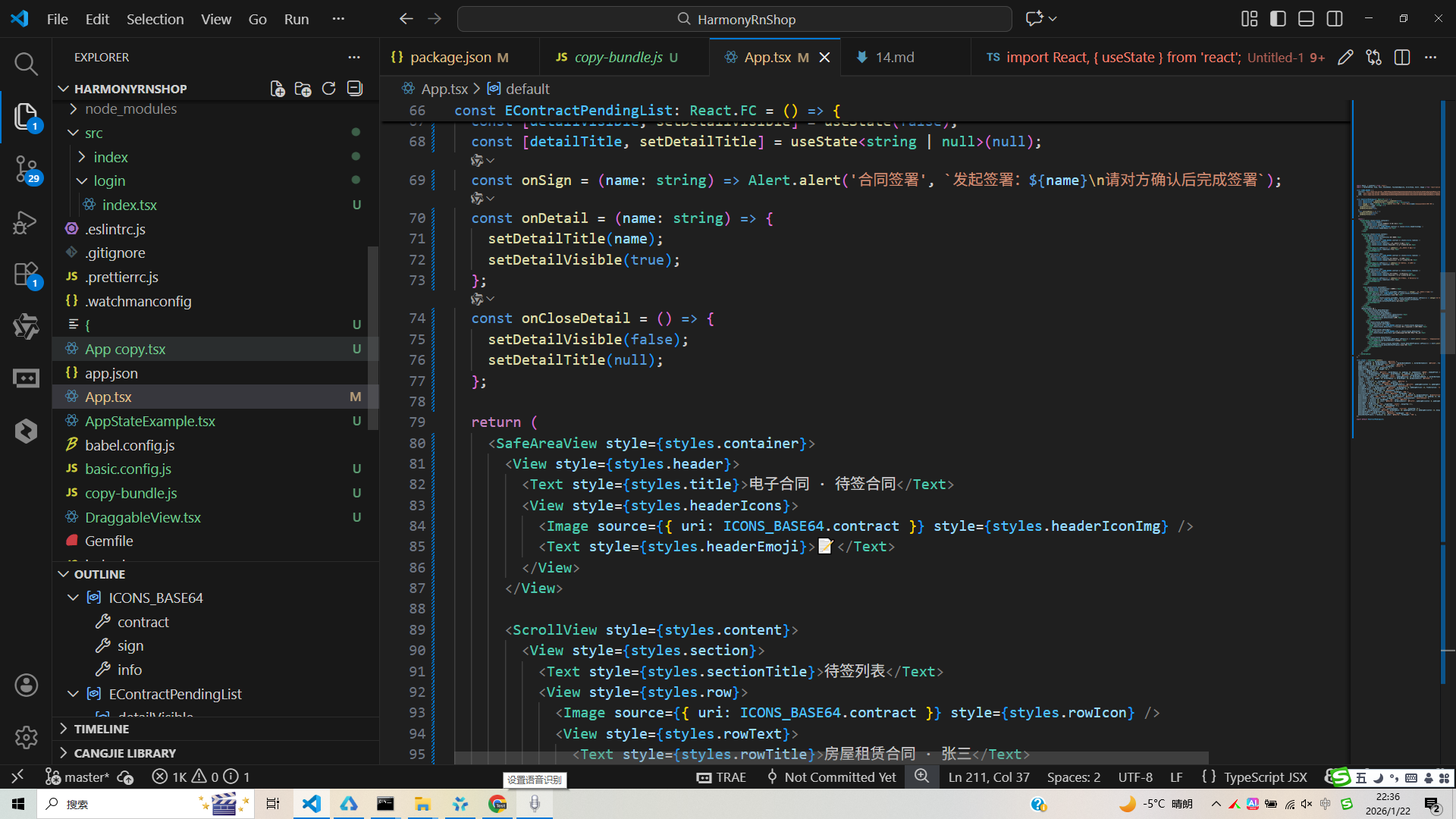Open the Explorer view icon

pyautogui.click(x=26, y=117)
